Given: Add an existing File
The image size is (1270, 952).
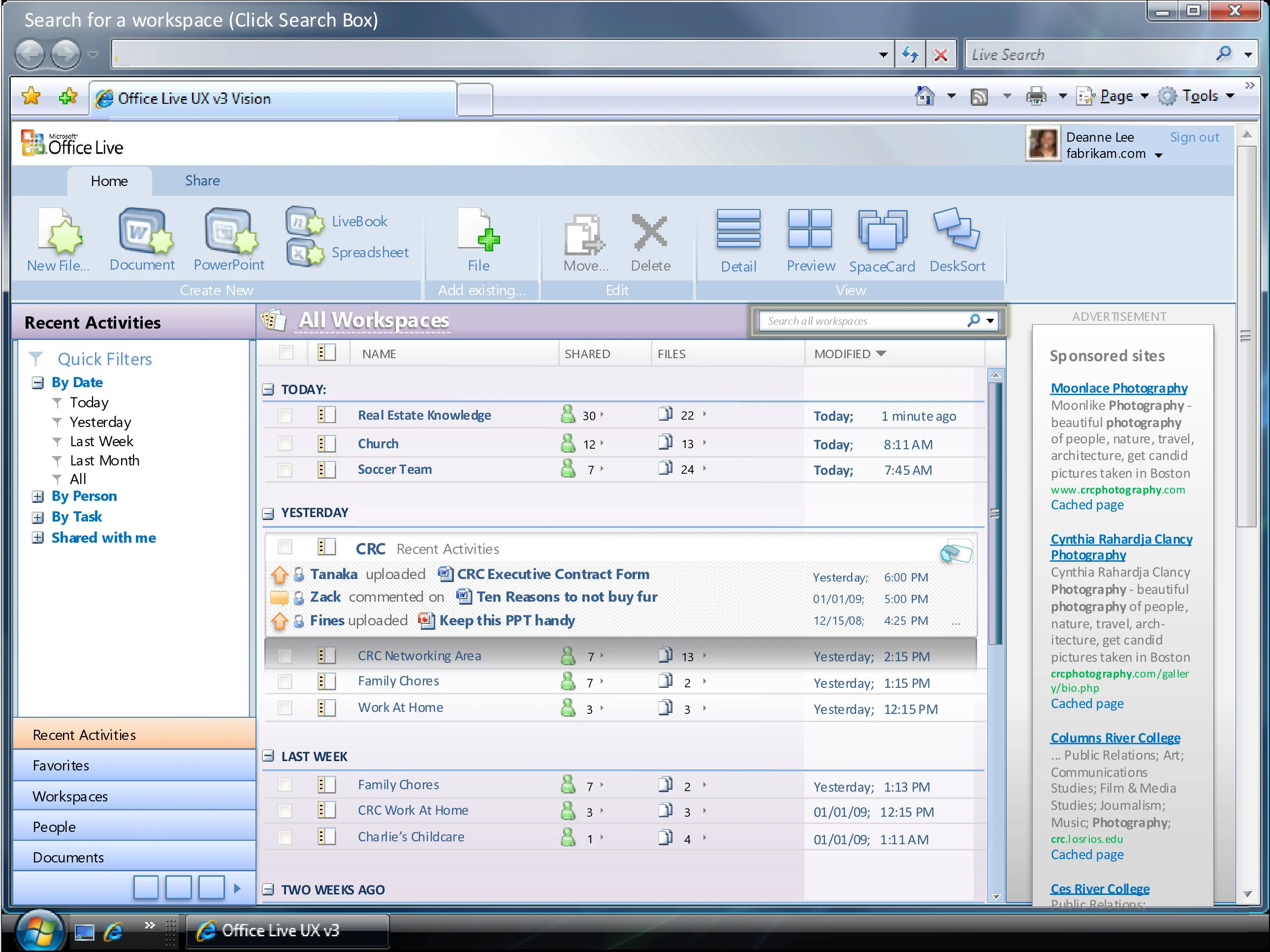Looking at the screenshot, I should (478, 240).
